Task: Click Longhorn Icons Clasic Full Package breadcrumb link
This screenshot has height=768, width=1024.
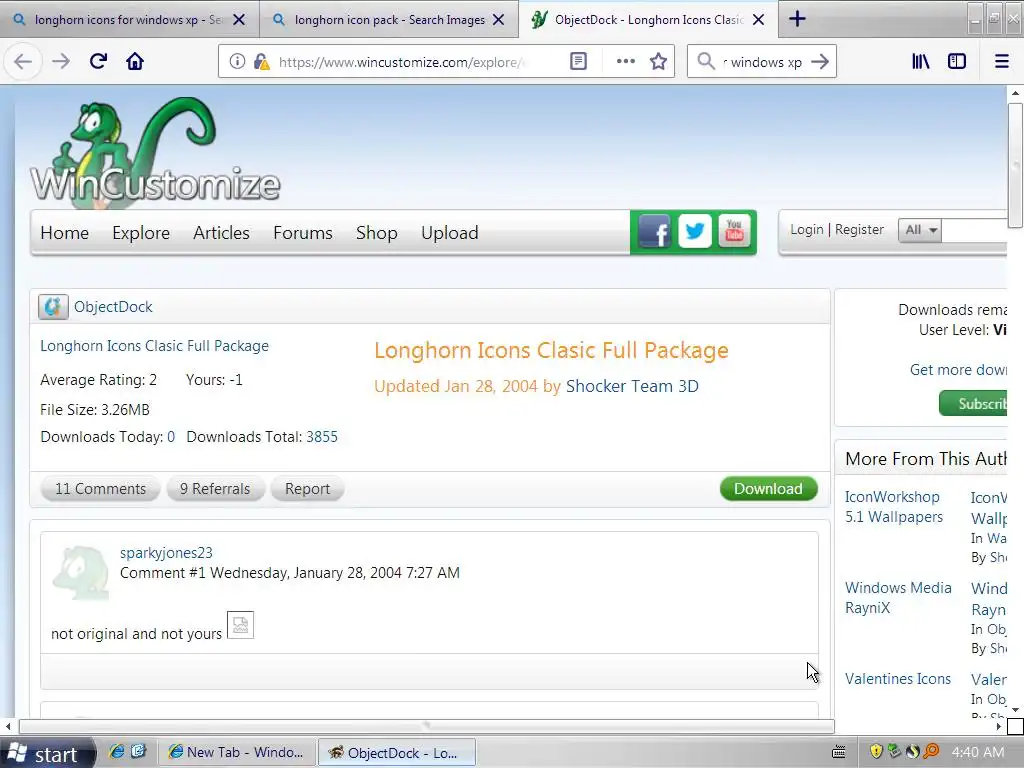Action: click(154, 345)
